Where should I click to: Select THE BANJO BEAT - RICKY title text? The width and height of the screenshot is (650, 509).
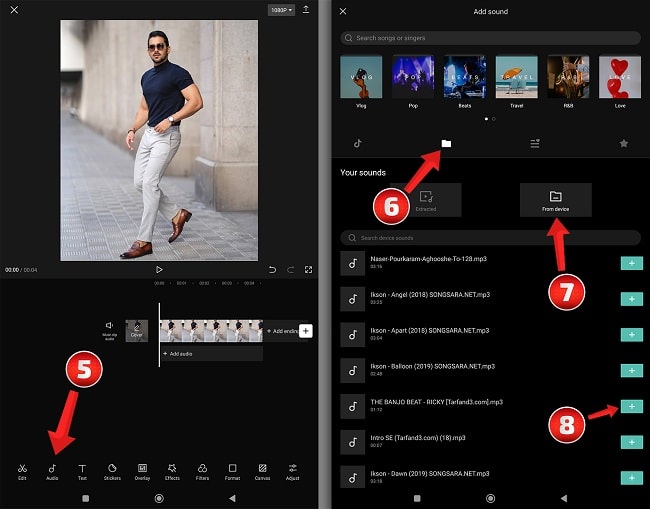pos(437,402)
